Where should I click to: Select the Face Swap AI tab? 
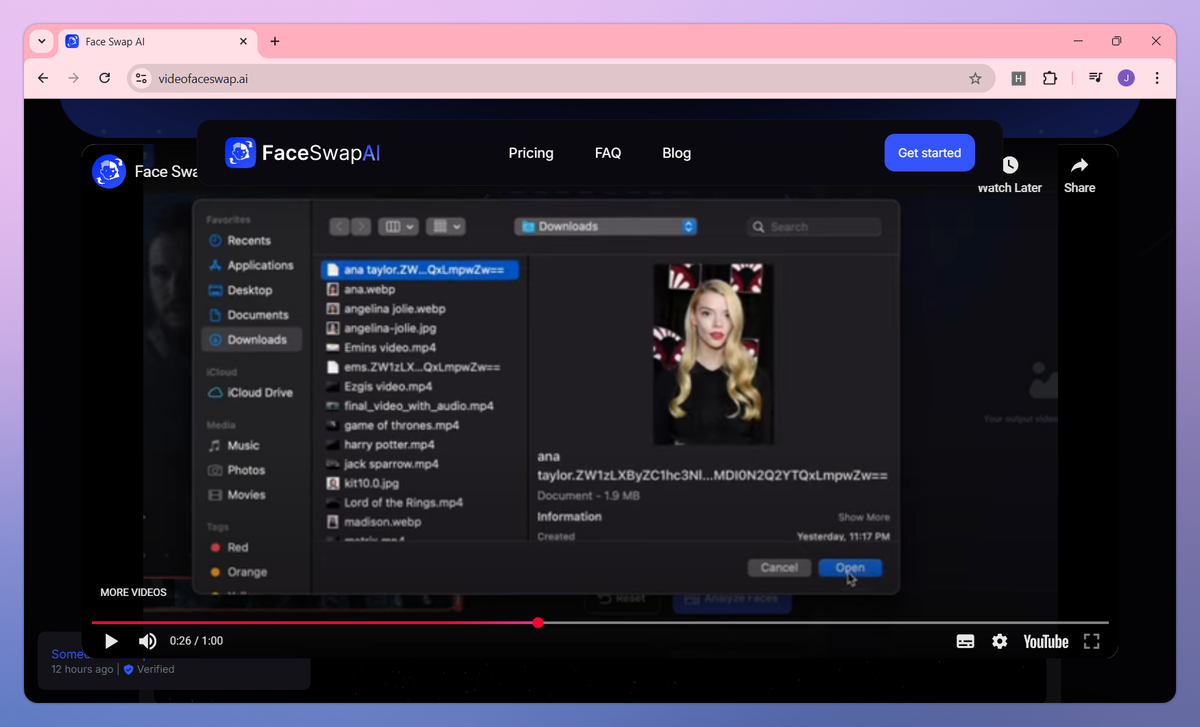(158, 42)
